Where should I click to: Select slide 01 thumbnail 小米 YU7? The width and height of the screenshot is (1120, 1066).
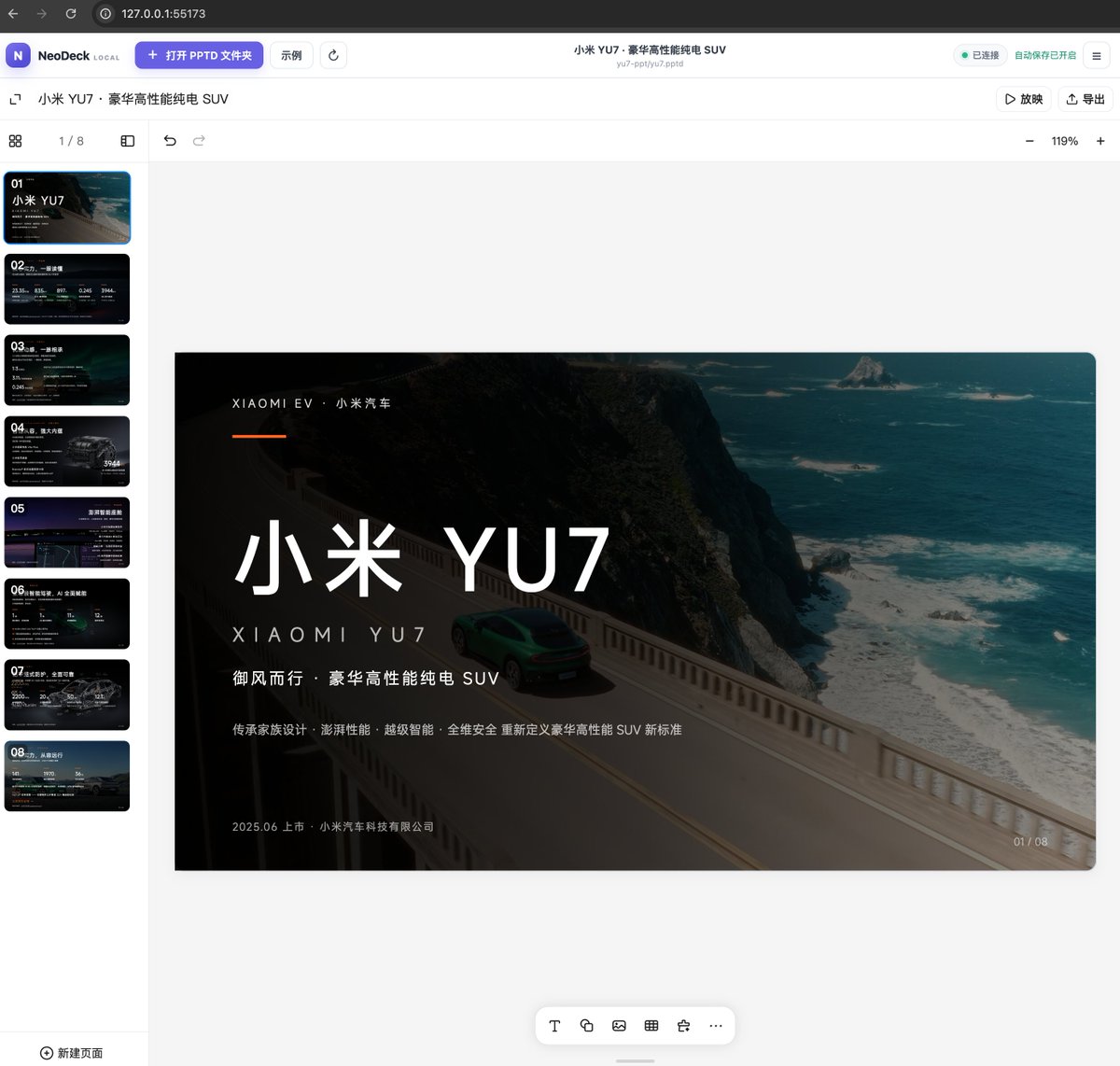coord(67,207)
